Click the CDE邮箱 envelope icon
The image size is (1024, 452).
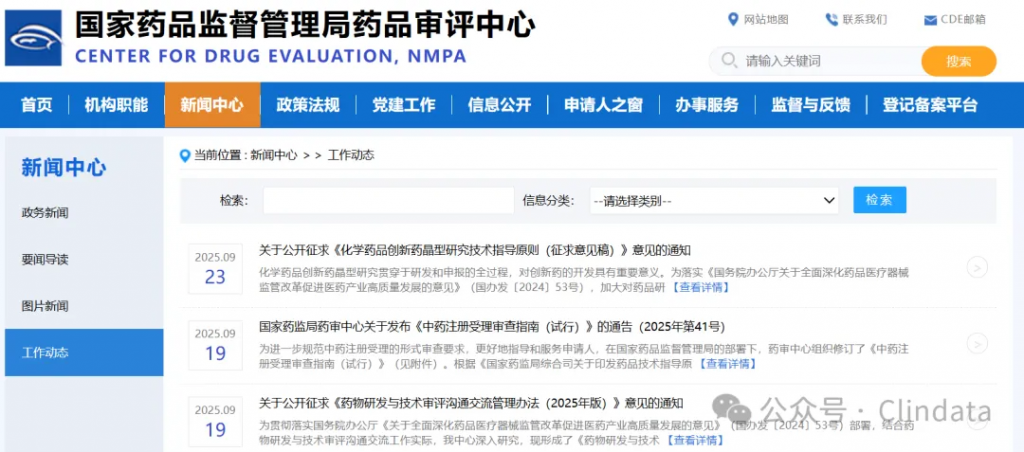(930, 19)
